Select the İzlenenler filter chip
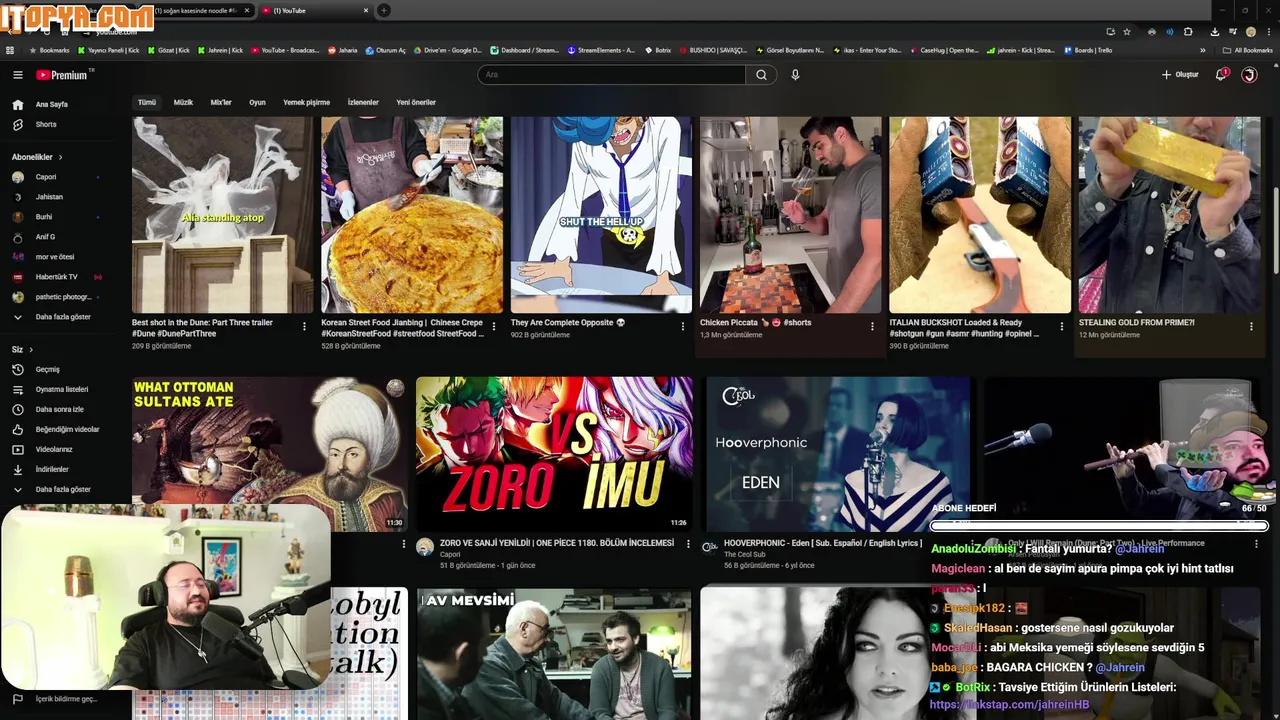The image size is (1280, 720). (363, 102)
